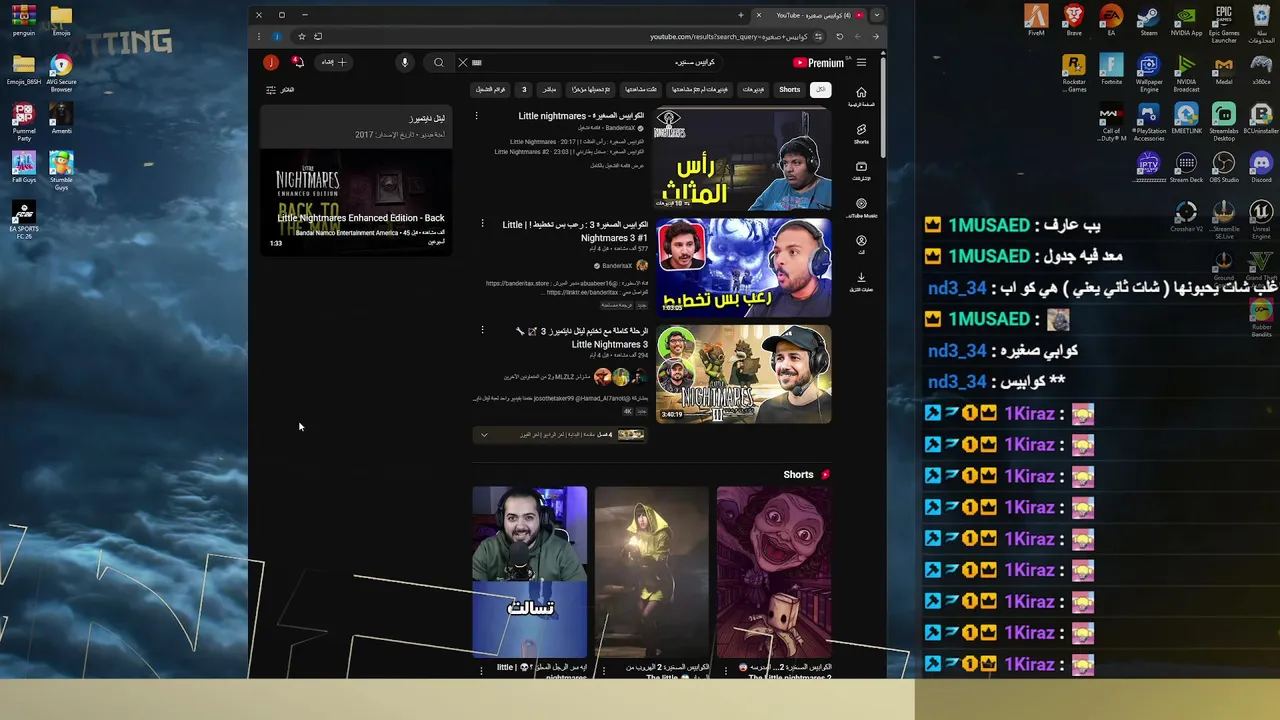This screenshot has height=720, width=1280.
Task: Go to YouTube Home in sidebar
Action: tap(861, 97)
